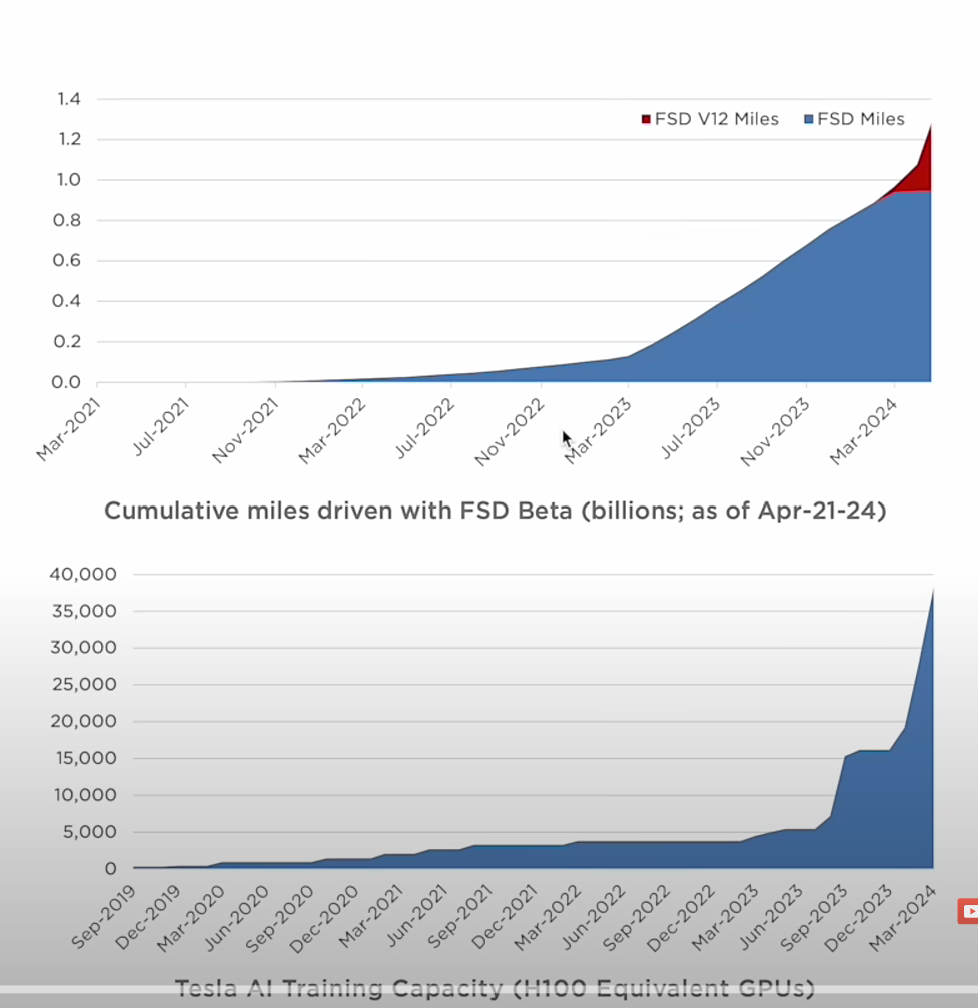This screenshot has width=978, height=1008.
Task: Click the '25,000' y-axis label
Action: coord(84,685)
